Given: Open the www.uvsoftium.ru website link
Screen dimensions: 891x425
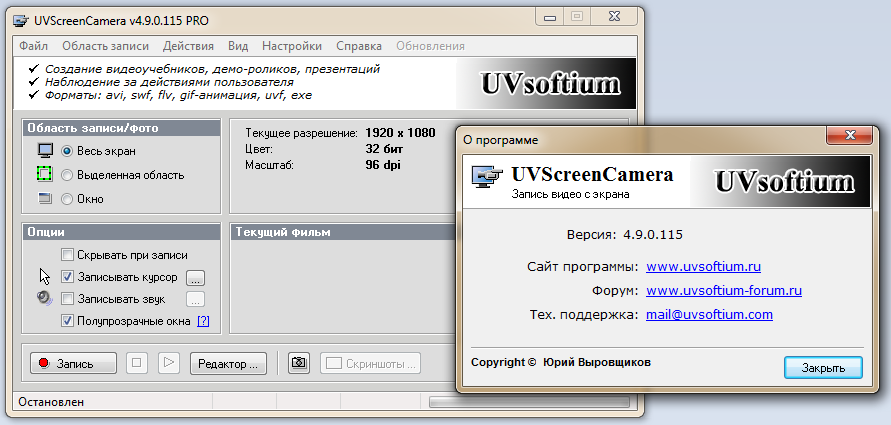Looking at the screenshot, I should [x=703, y=266].
